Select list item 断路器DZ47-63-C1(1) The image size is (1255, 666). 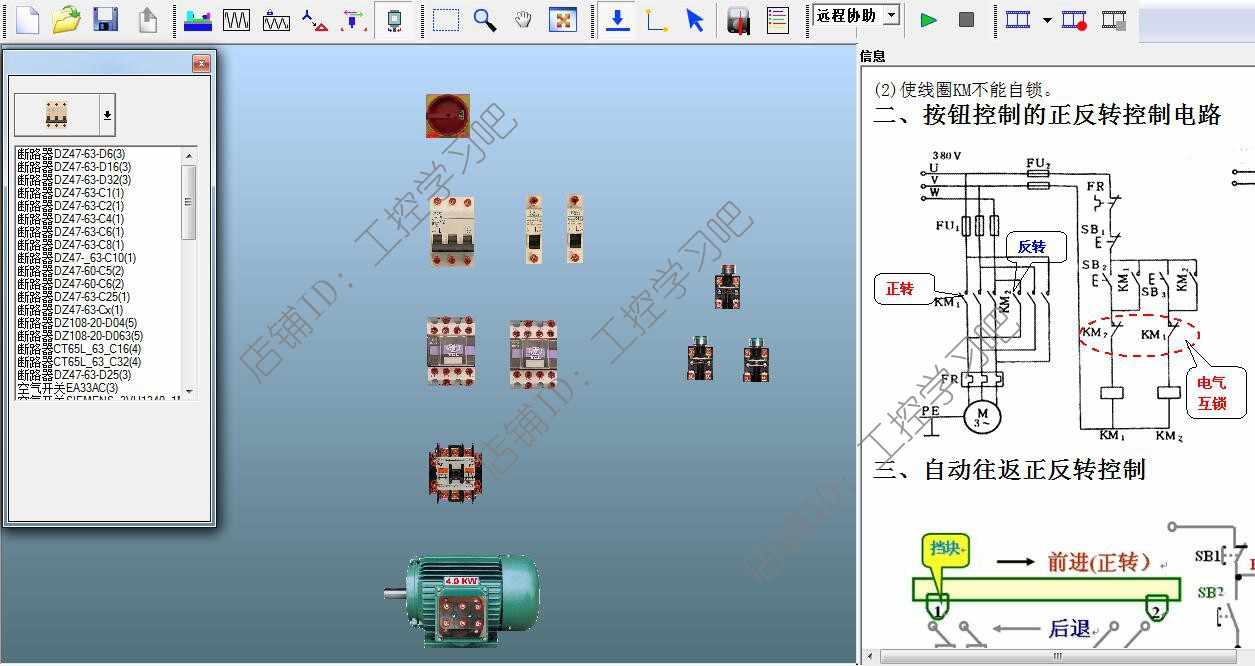tap(71, 192)
